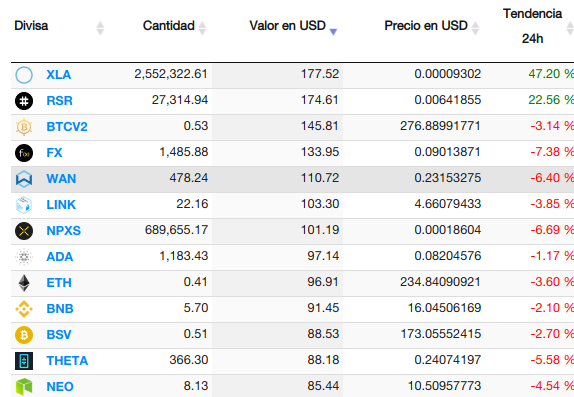Image resolution: width=574 pixels, height=397 pixels.
Task: Click the RSR black hash icon
Action: [24, 101]
